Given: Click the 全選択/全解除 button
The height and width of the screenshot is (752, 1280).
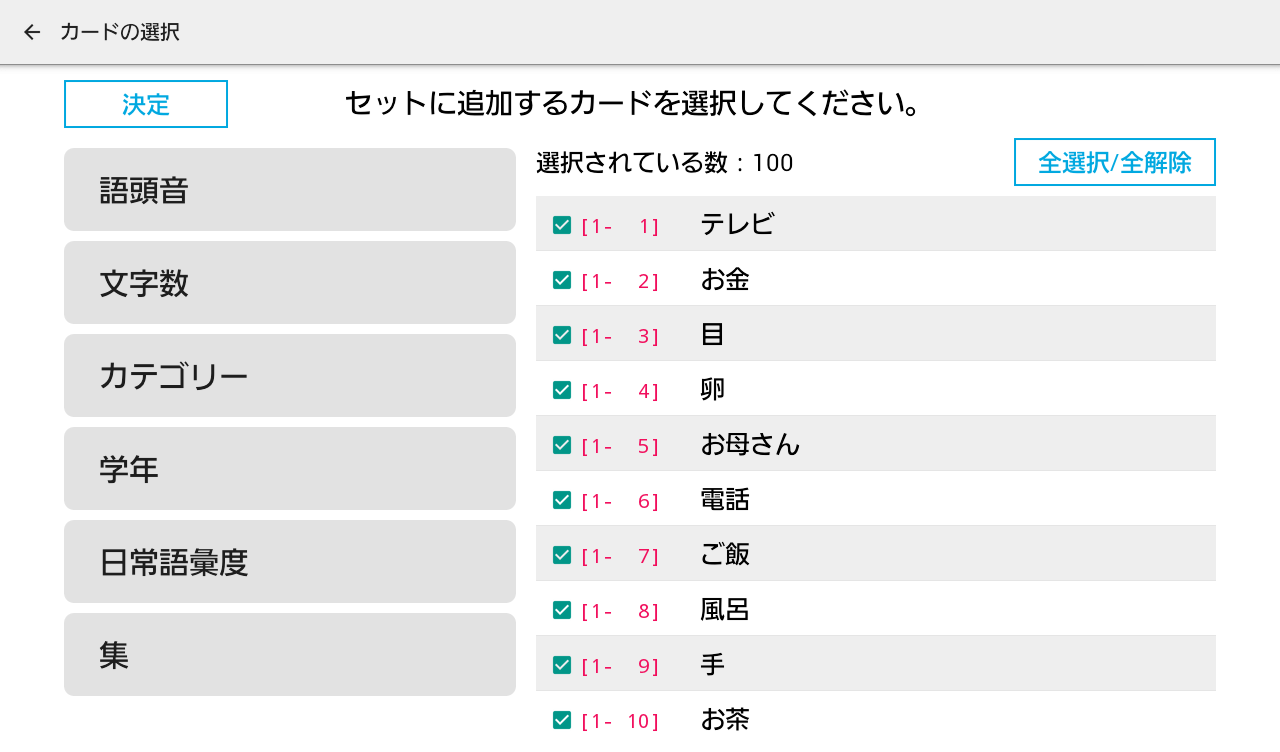Looking at the screenshot, I should [x=1114, y=162].
